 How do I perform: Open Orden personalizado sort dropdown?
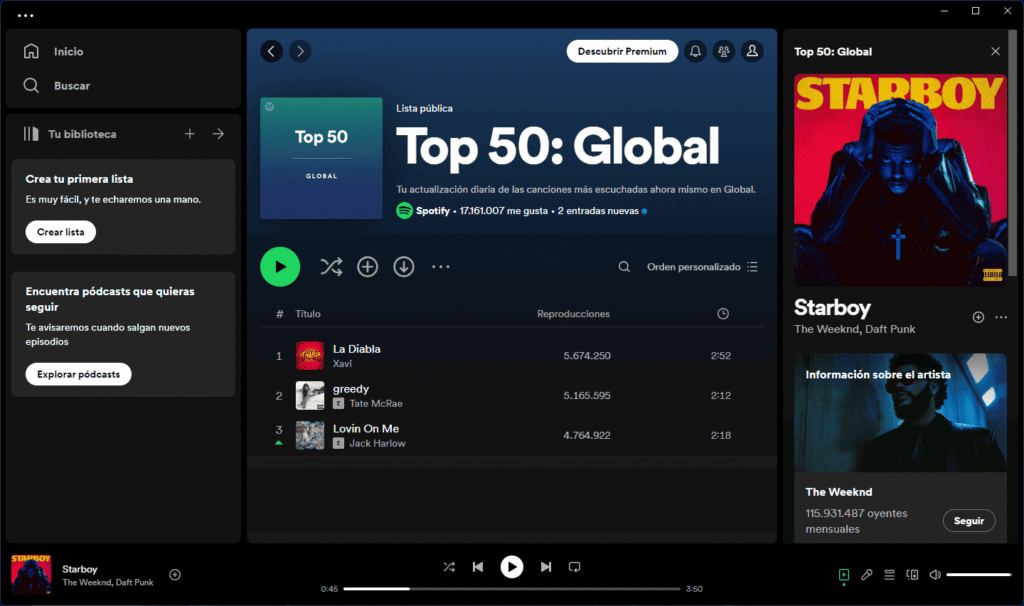[x=702, y=266]
